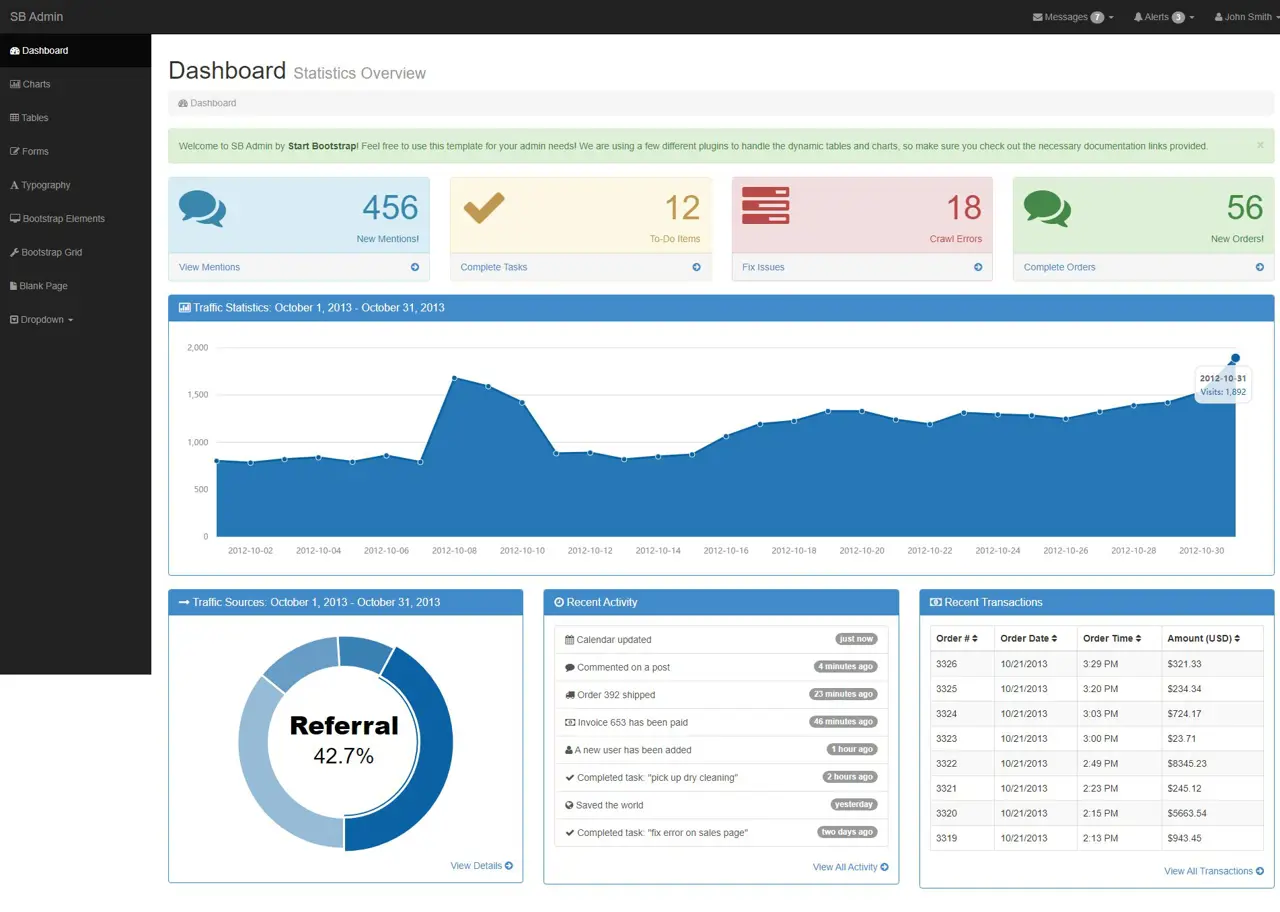Viewport: 1280px width, 912px height.
Task: Click the green comments icon on New Orders card
Action: (1047, 208)
